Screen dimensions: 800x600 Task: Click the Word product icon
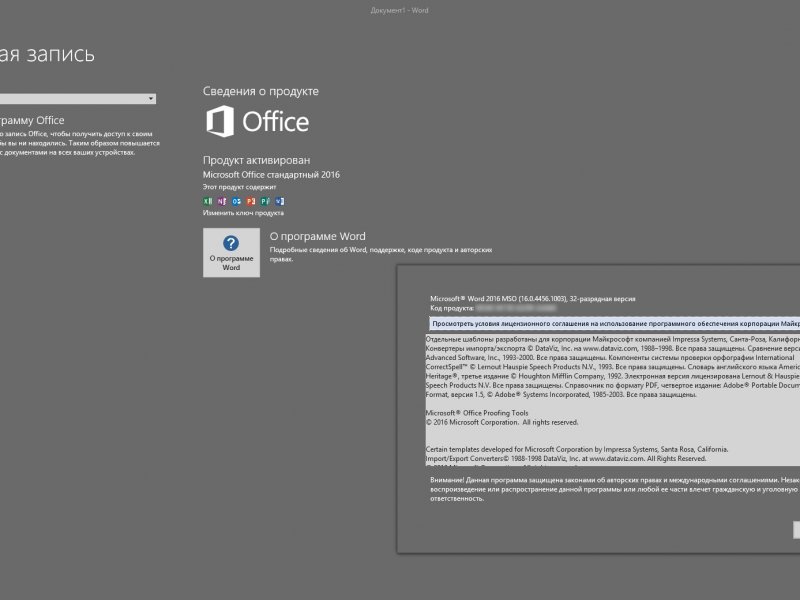[x=280, y=201]
